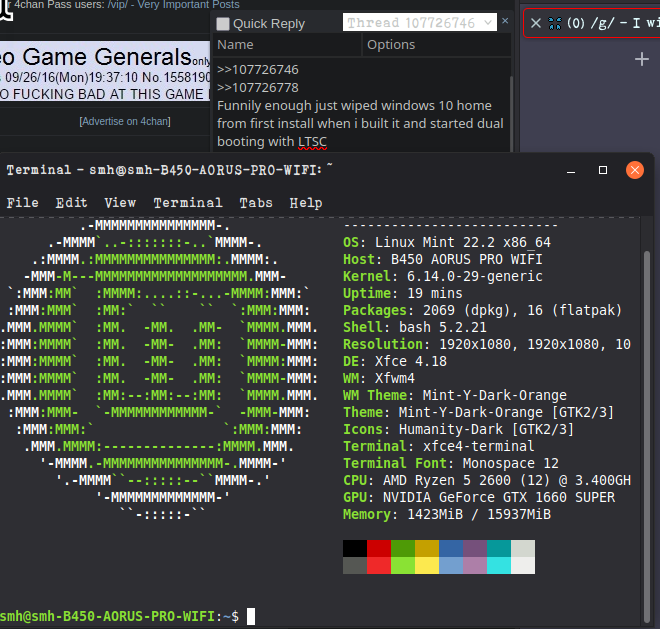Click the black color block
Viewport: 660px width, 629px height.
coord(355,549)
